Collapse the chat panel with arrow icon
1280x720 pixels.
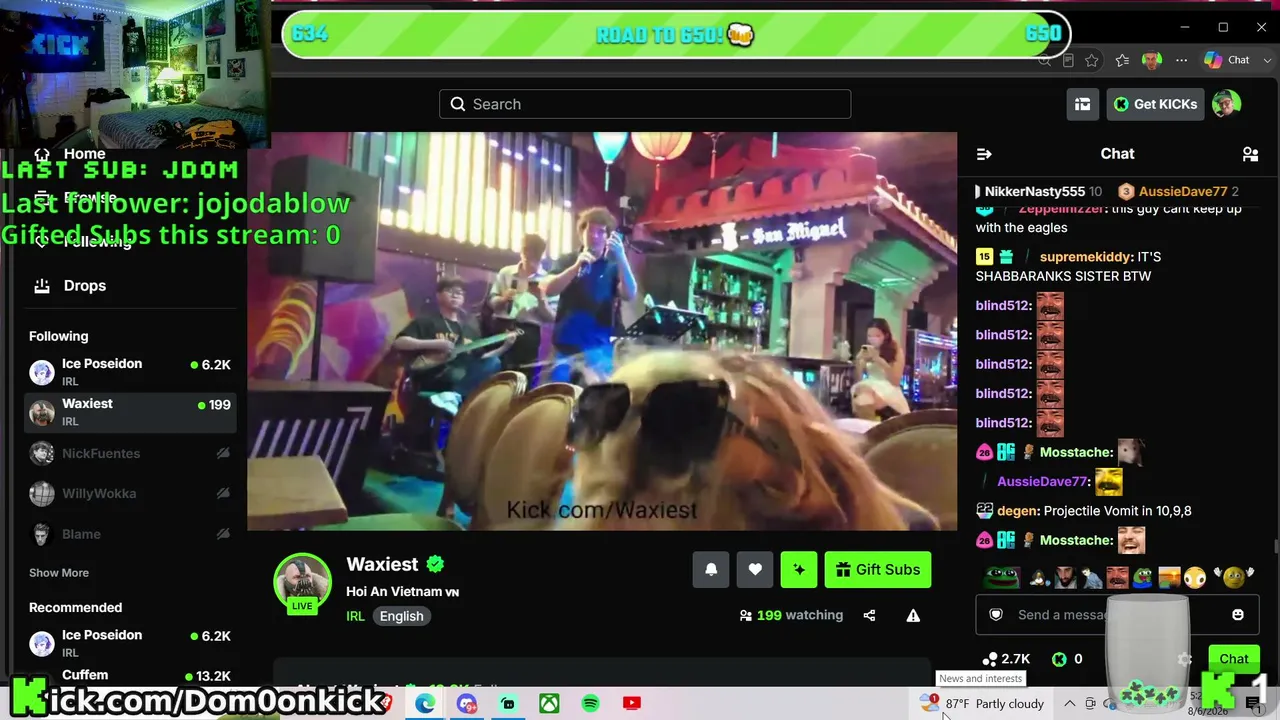[984, 154]
